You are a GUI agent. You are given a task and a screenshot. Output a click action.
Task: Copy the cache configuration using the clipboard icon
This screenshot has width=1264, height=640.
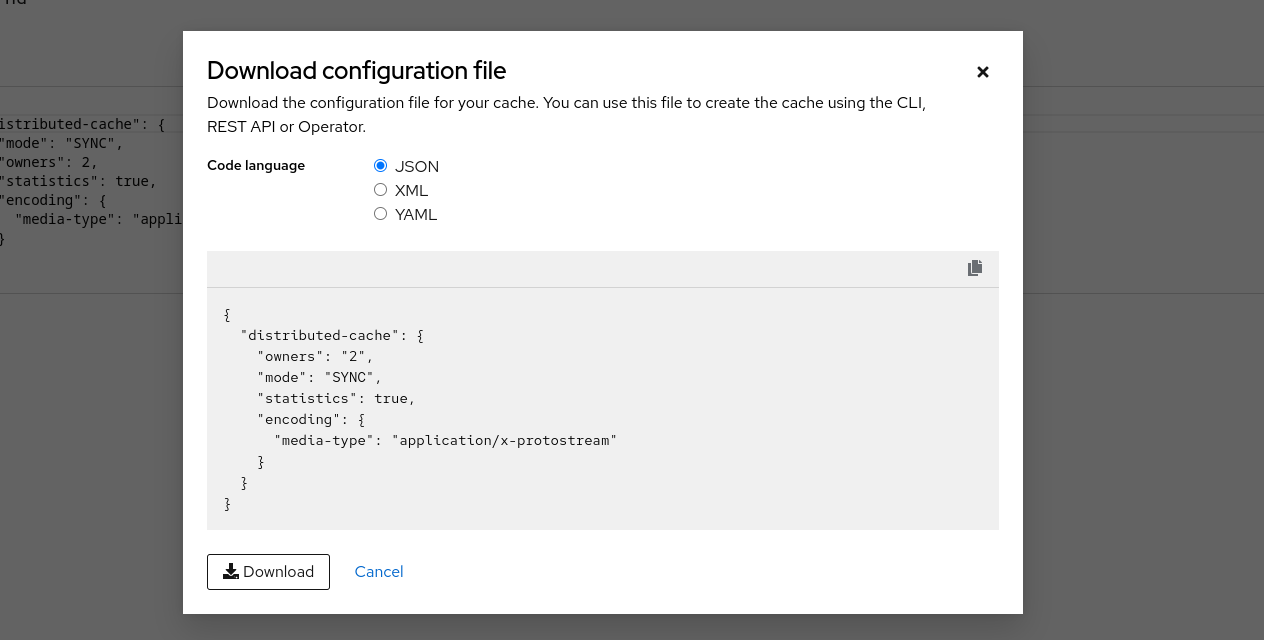974,268
